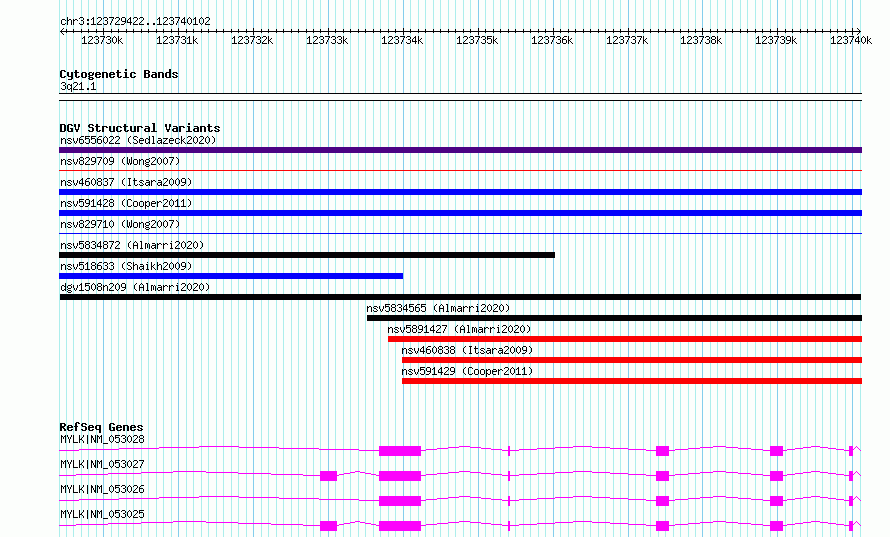
Task: Click the red nsv460838 variant bar
Action: (x=632, y=360)
